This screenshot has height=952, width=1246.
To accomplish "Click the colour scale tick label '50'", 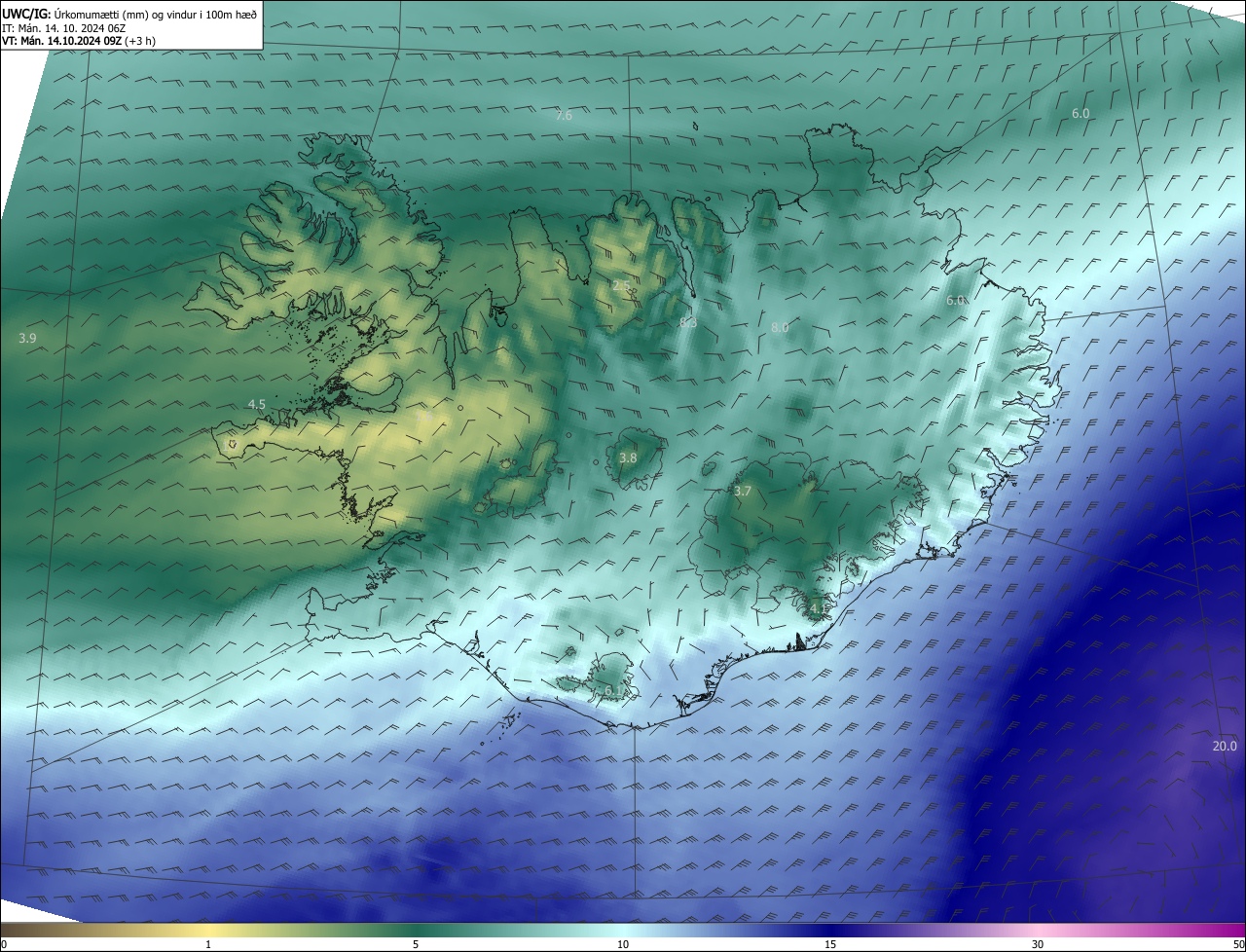I will coord(1238,944).
